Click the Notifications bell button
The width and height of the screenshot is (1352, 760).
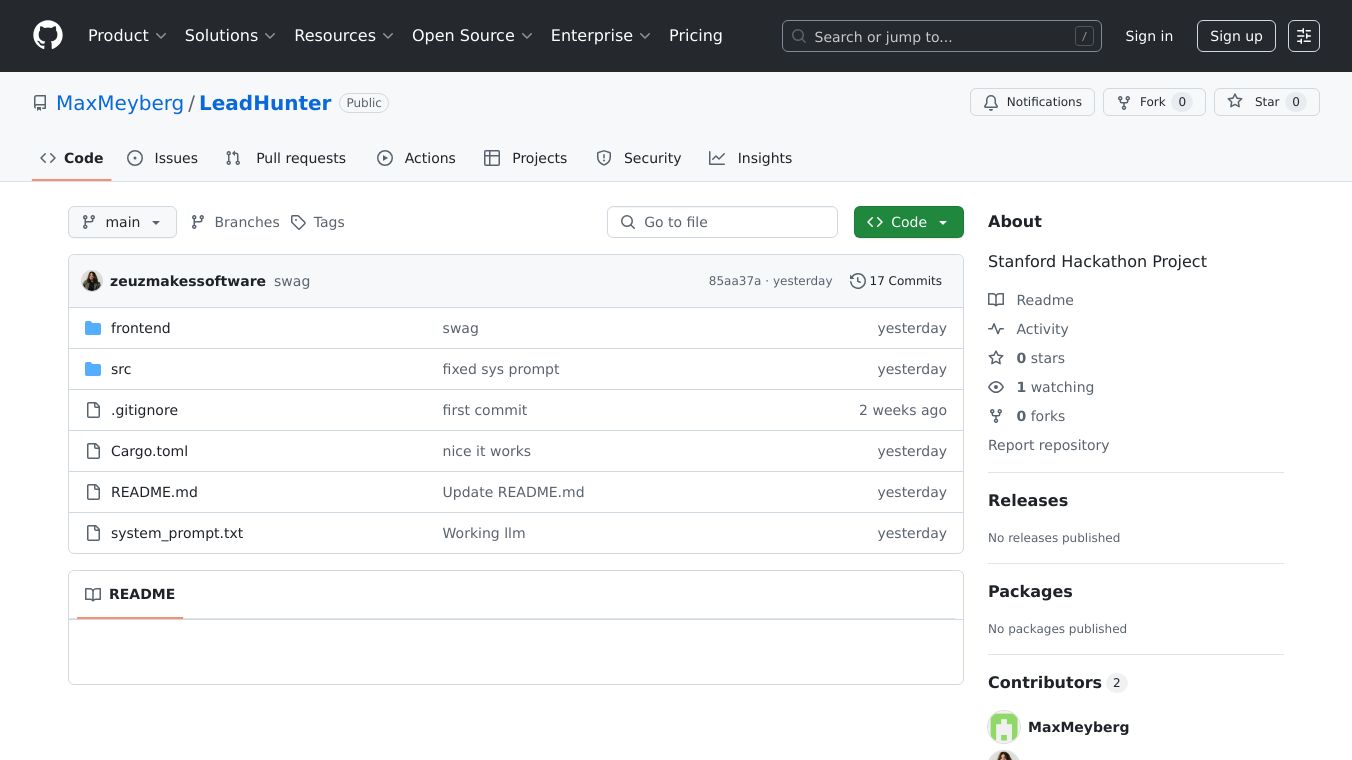coord(1032,102)
